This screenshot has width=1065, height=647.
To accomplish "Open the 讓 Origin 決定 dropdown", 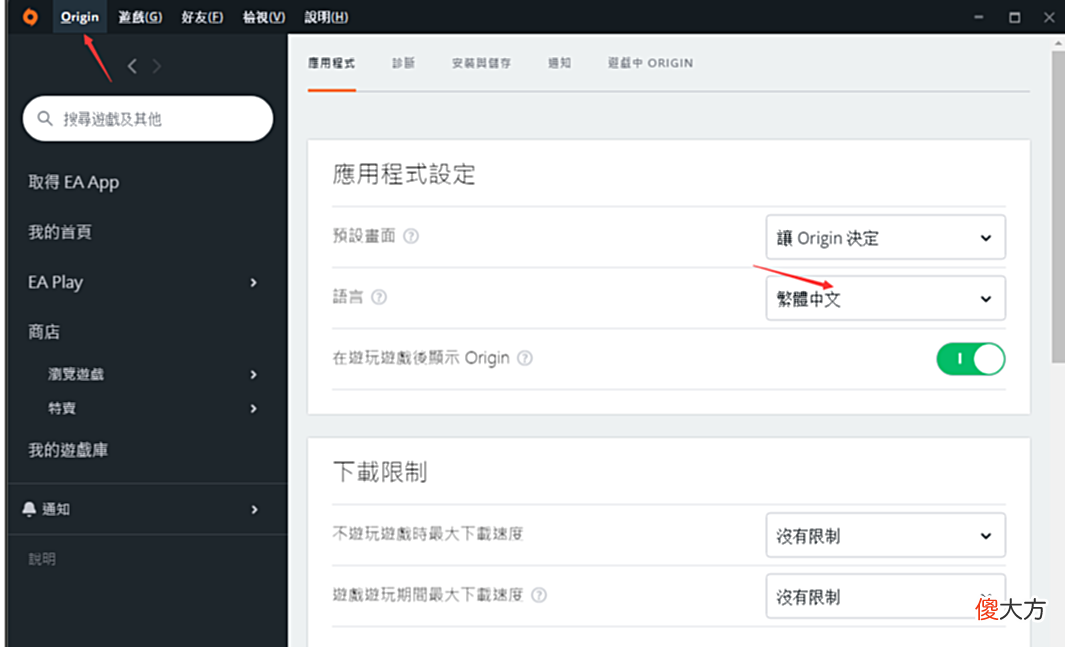I will 885,238.
